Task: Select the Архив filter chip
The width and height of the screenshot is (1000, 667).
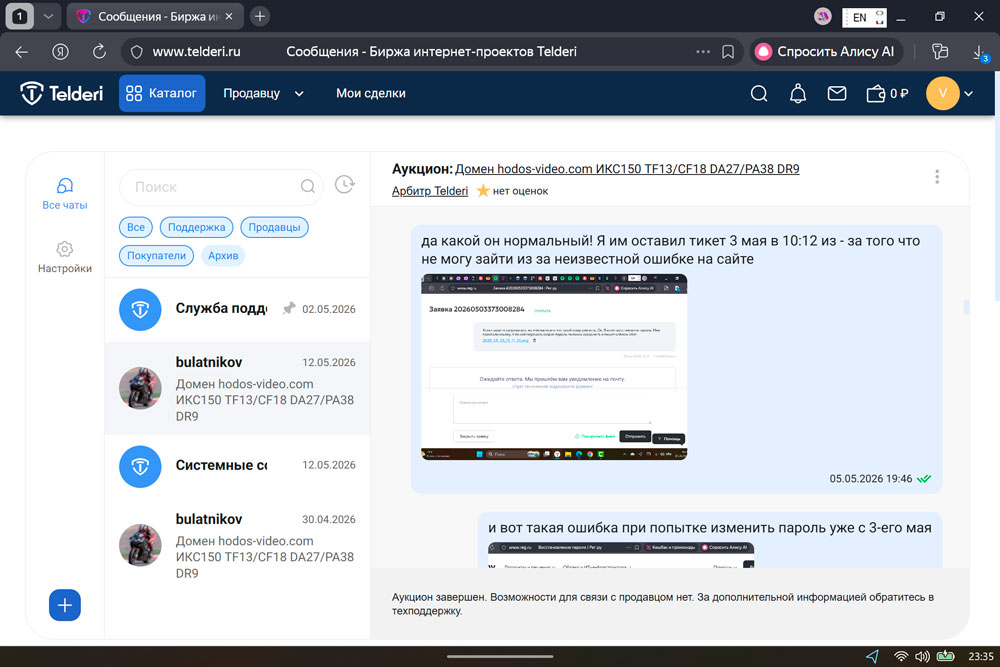Action: coord(223,256)
